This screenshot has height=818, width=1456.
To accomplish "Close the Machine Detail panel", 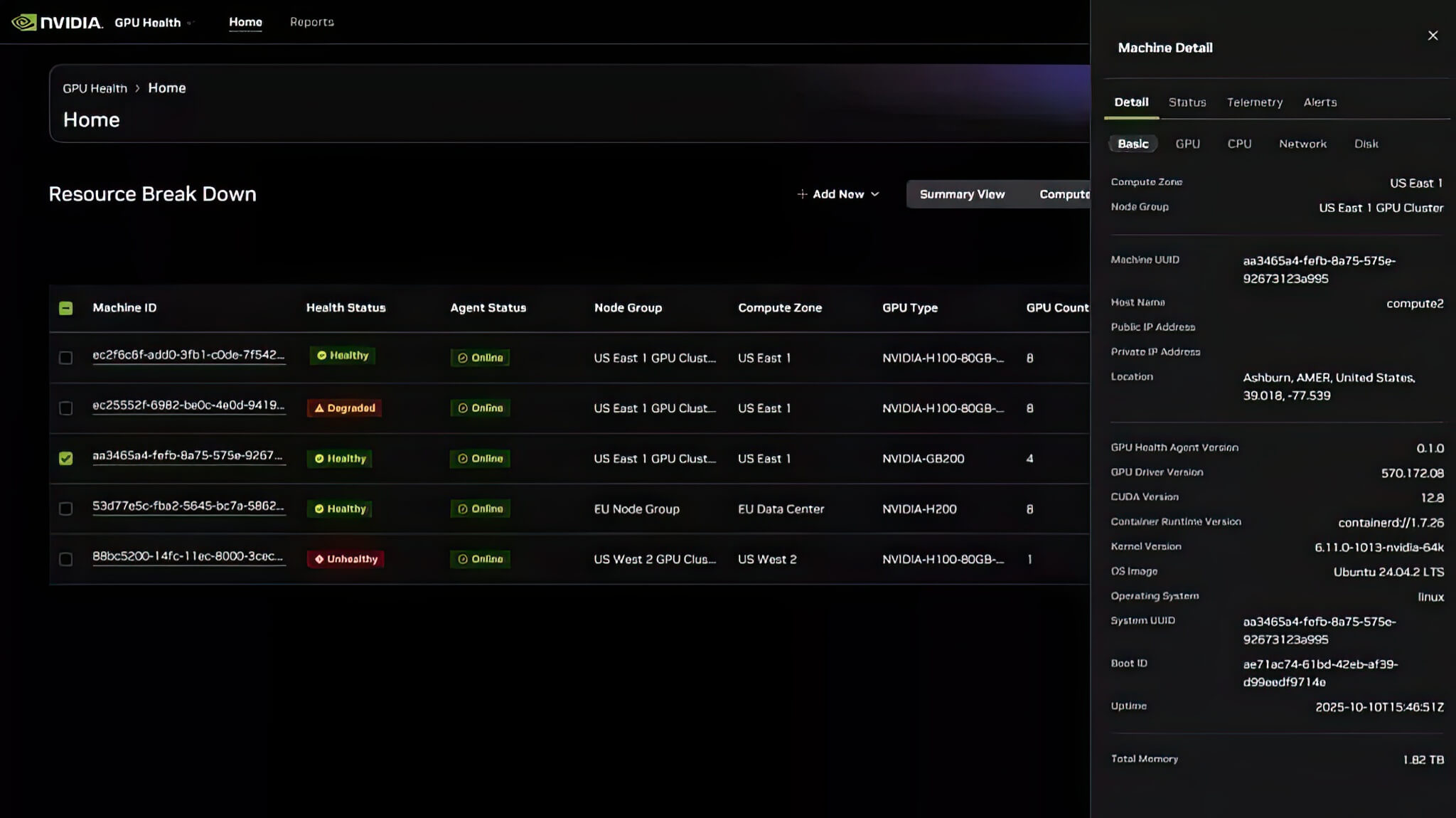I will [x=1433, y=36].
